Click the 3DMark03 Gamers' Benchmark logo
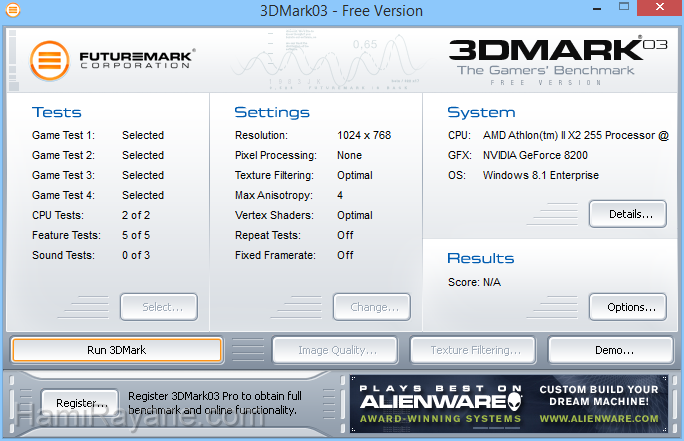The height and width of the screenshot is (441, 684). [x=558, y=61]
